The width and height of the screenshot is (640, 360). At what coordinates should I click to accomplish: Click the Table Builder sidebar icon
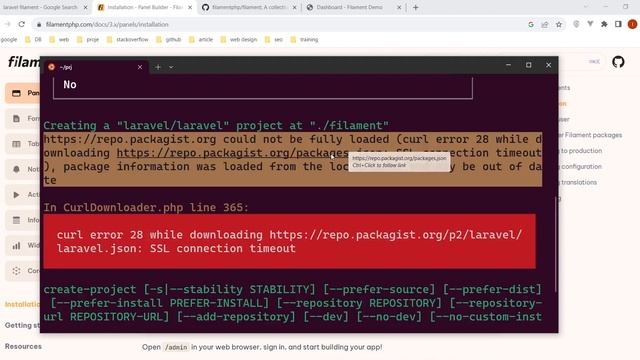click(16, 144)
